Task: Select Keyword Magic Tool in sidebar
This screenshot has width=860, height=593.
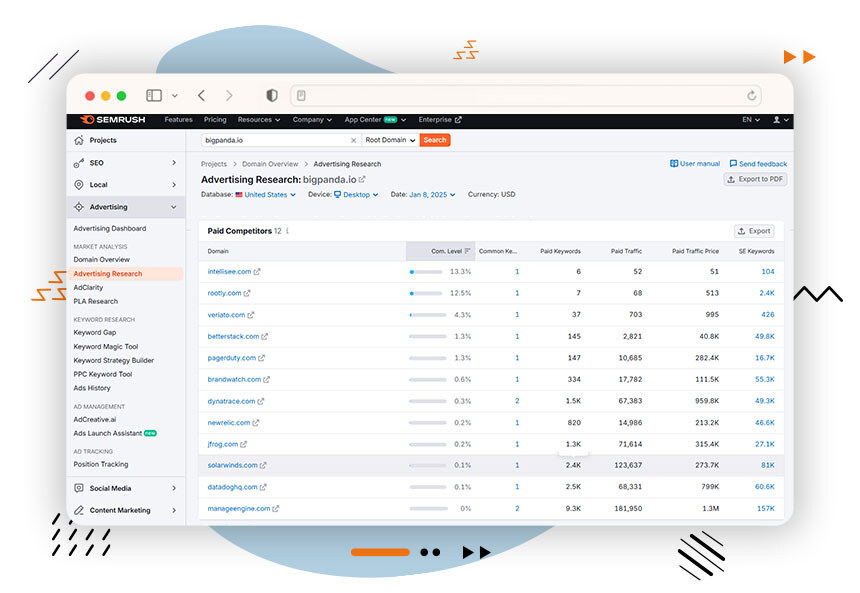Action: pyautogui.click(x=106, y=347)
